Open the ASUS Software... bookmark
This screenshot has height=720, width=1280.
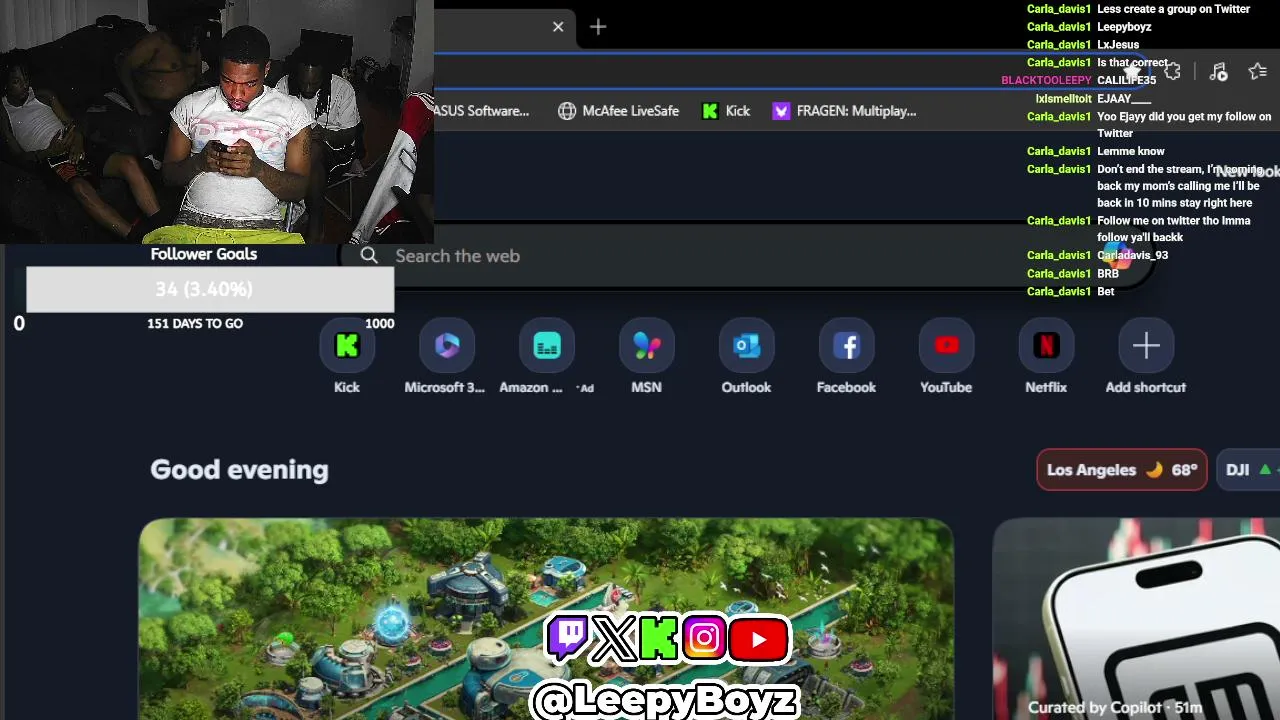point(482,111)
